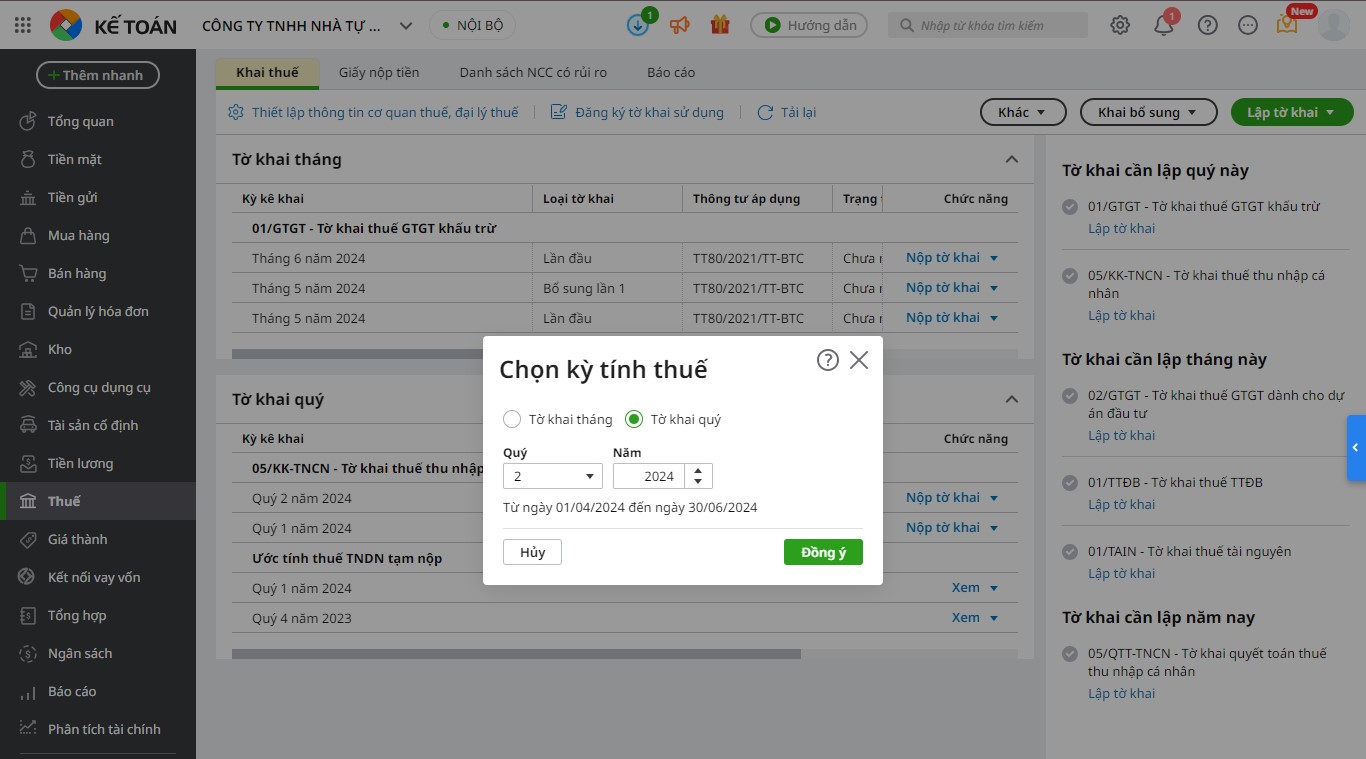The image size is (1366, 759).
Task: Open the Hướng dẫn guide button
Action: coord(809,25)
